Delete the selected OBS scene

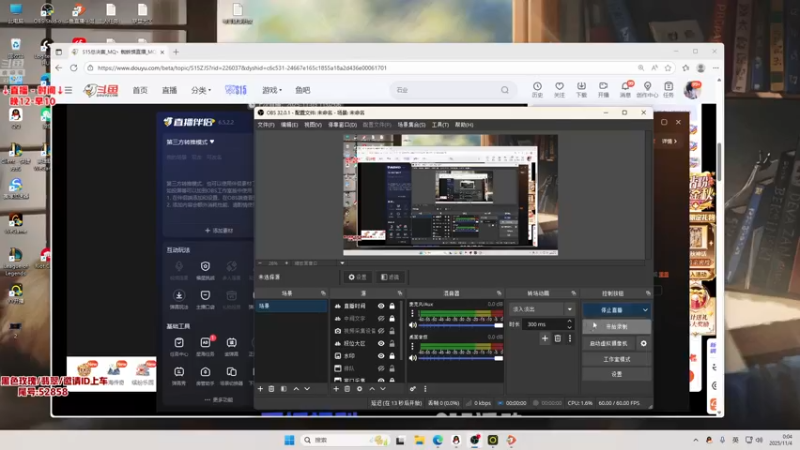(x=271, y=389)
